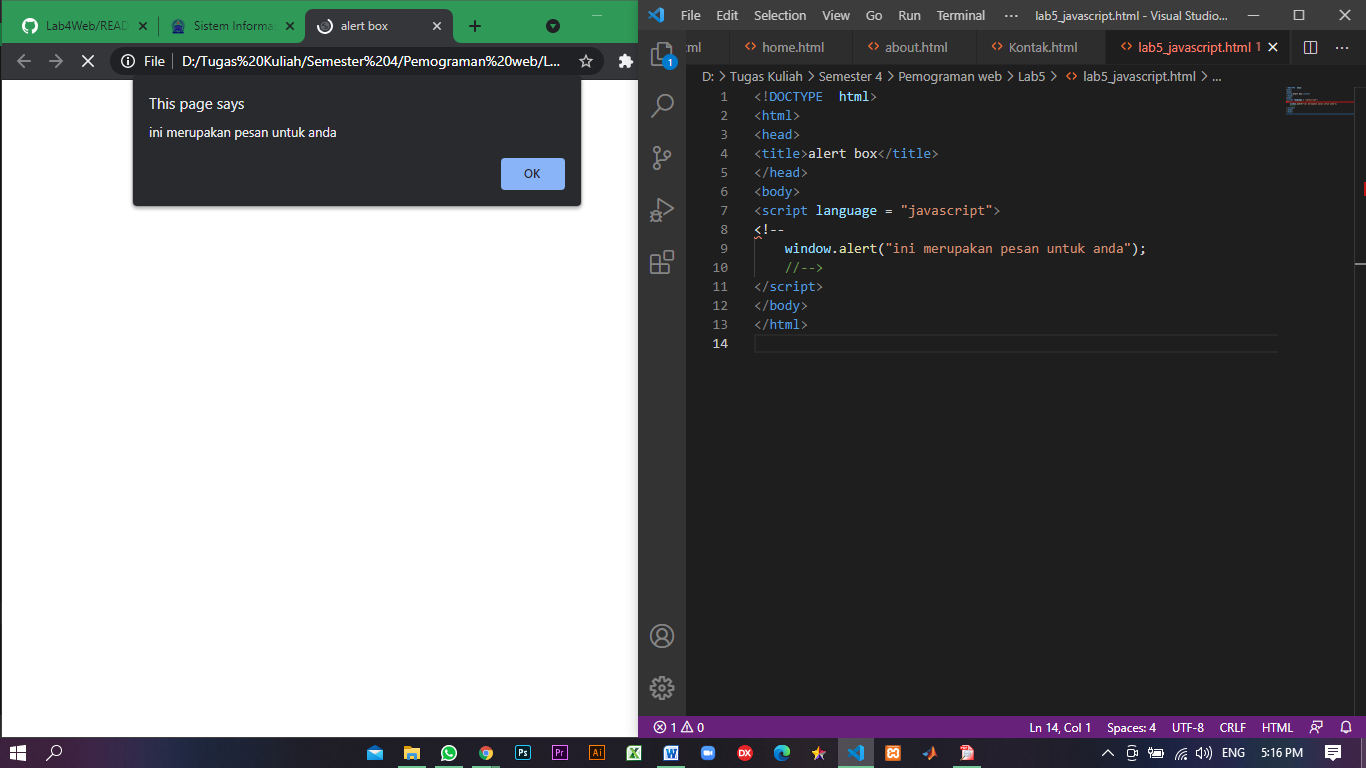
Task: Open the Terminal menu
Action: pos(960,15)
